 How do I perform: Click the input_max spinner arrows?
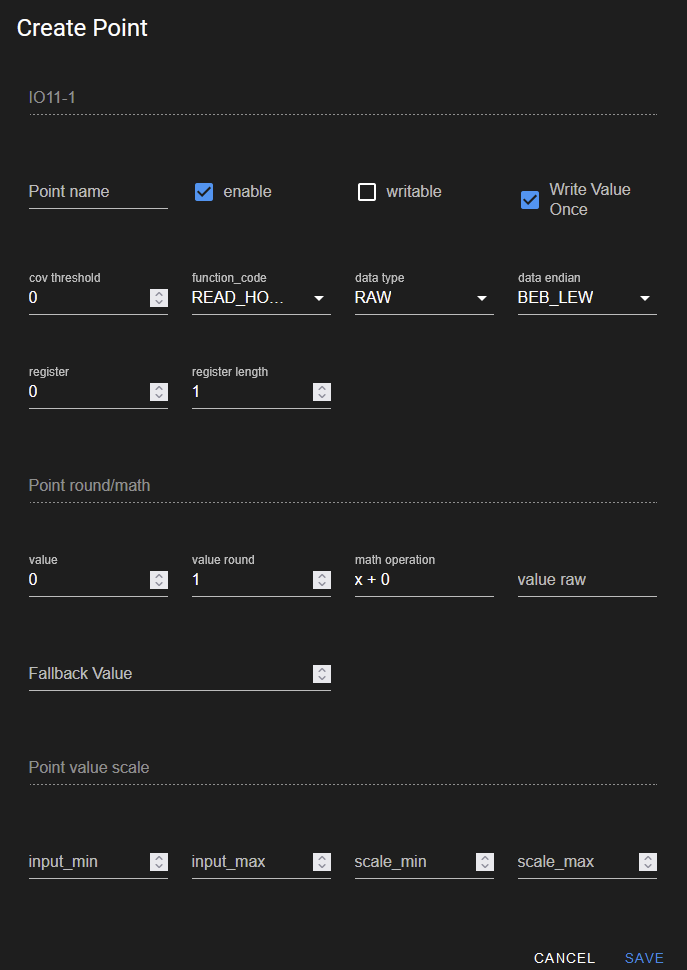(322, 862)
